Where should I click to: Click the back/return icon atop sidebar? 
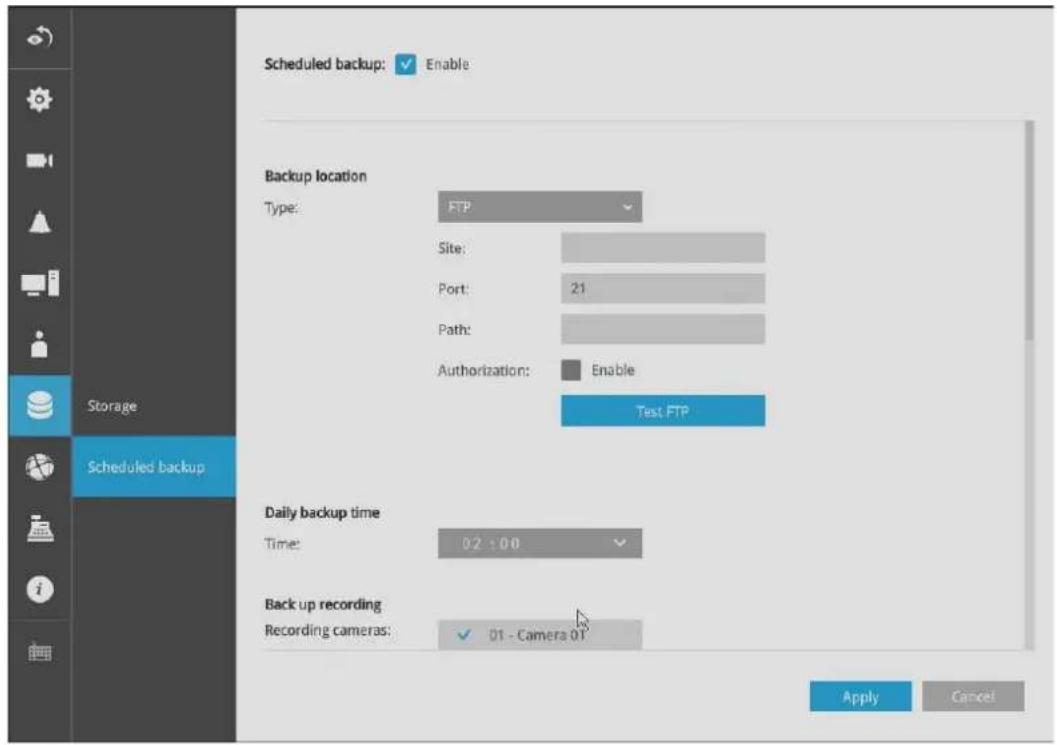pos(40,37)
